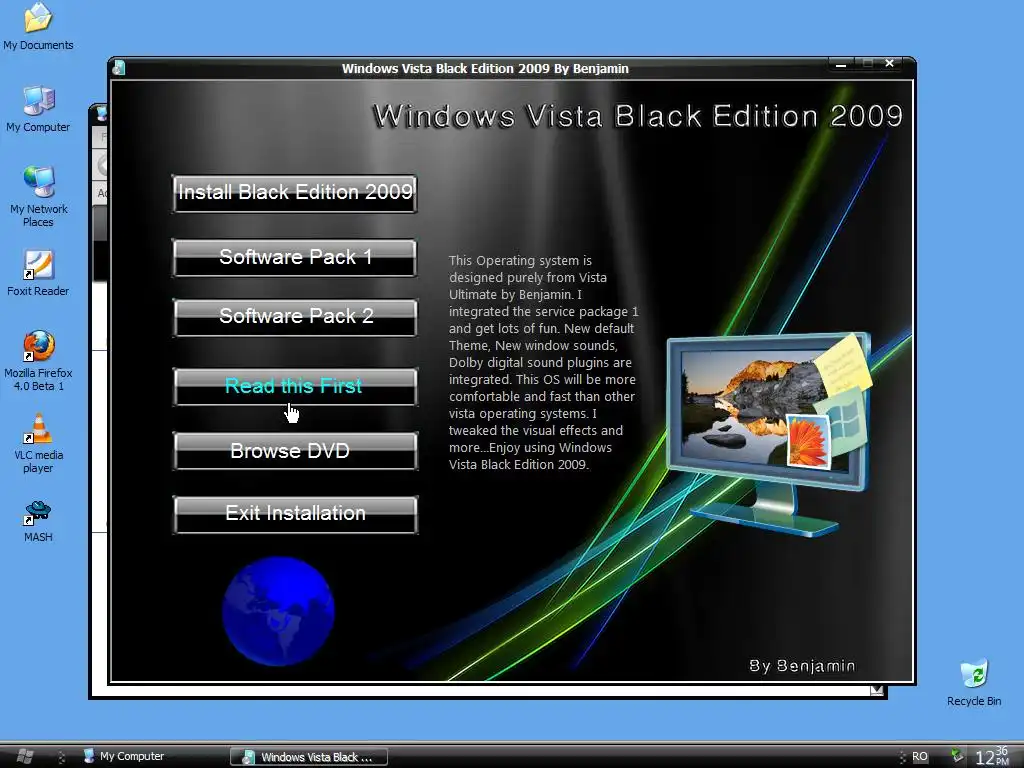This screenshot has height=768, width=1024.
Task: Select My Computer desktop icon
Action: pyautogui.click(x=38, y=108)
